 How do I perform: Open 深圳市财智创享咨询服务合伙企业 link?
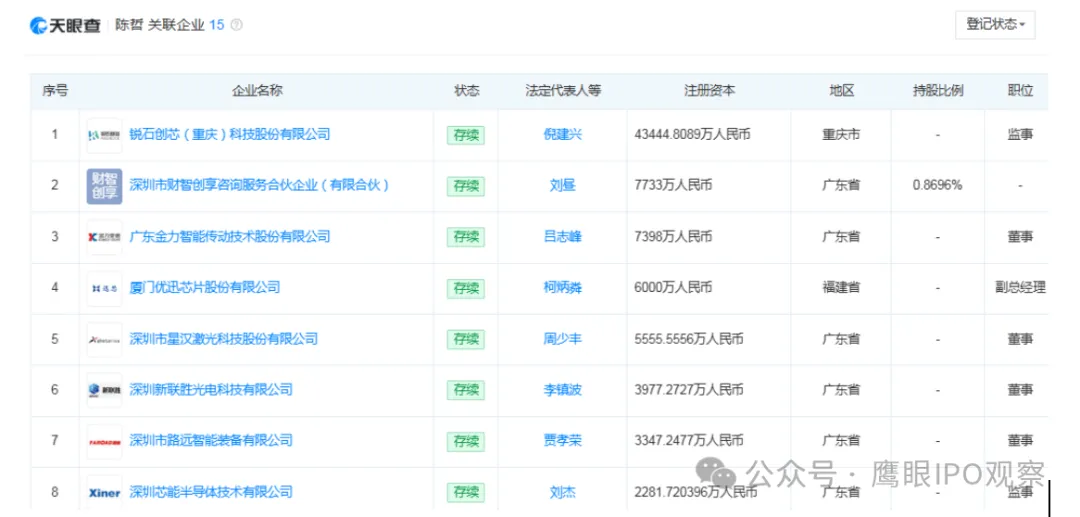pyautogui.click(x=259, y=185)
